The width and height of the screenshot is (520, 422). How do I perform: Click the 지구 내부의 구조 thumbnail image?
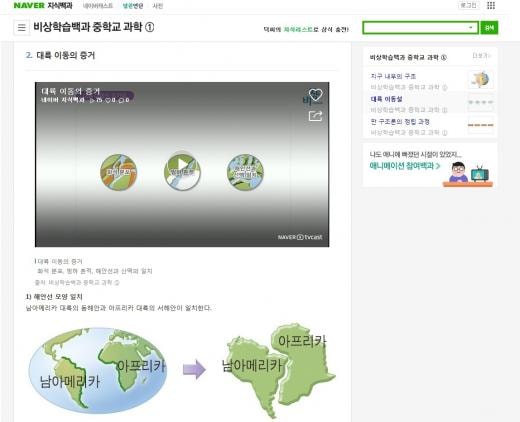click(481, 80)
